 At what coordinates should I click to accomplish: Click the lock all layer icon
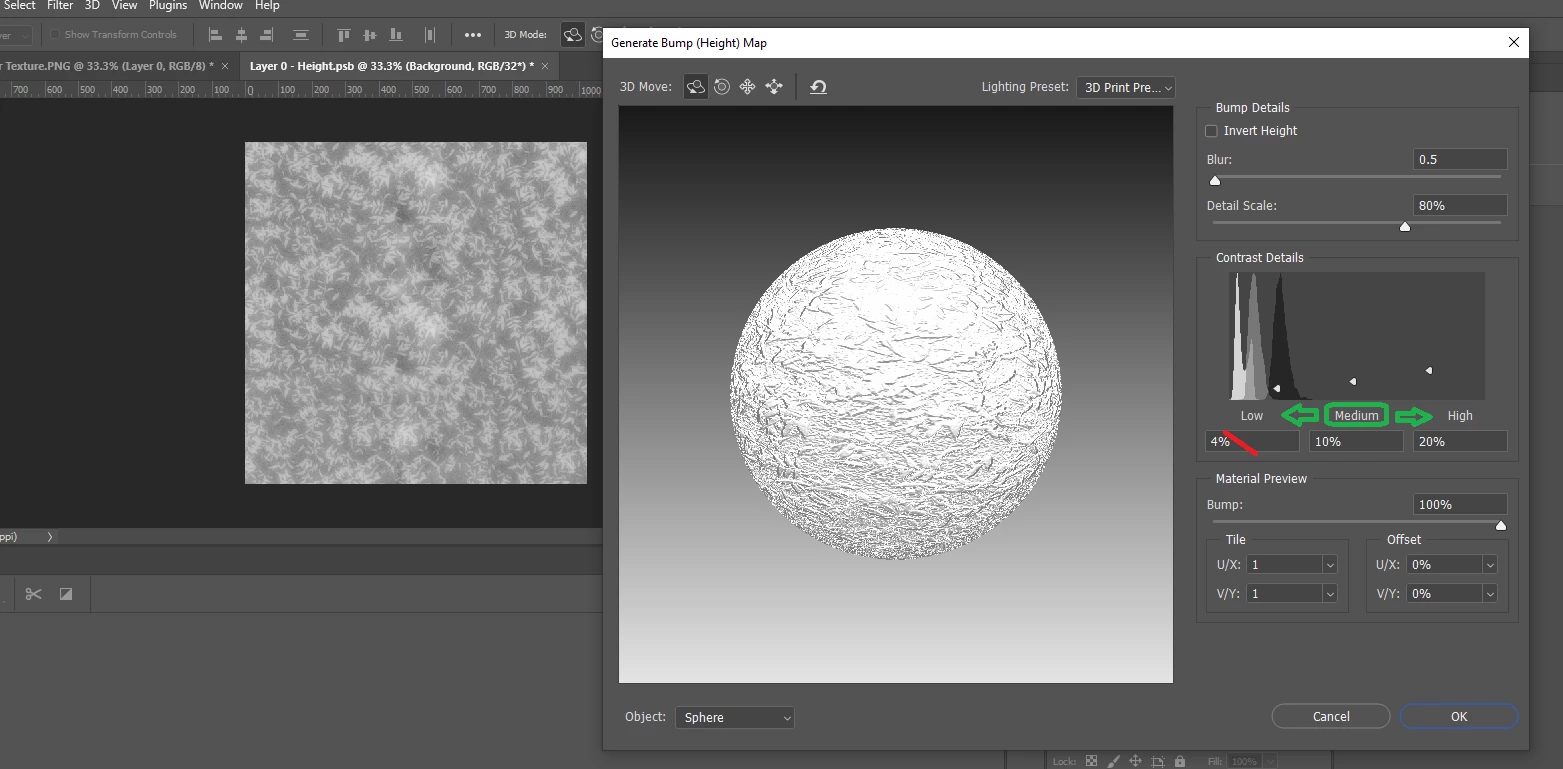(1180, 761)
